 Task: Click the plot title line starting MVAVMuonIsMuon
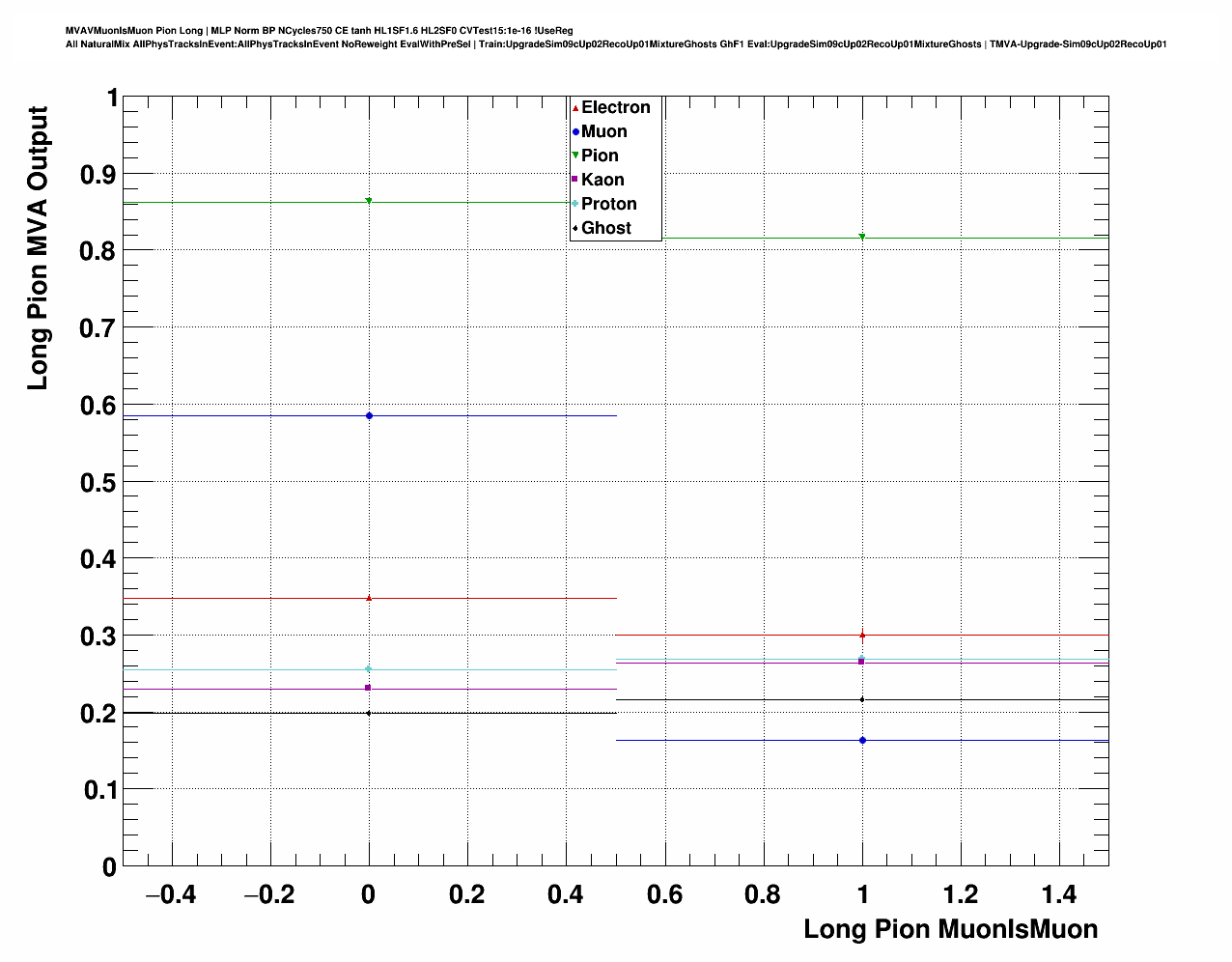coord(319,31)
